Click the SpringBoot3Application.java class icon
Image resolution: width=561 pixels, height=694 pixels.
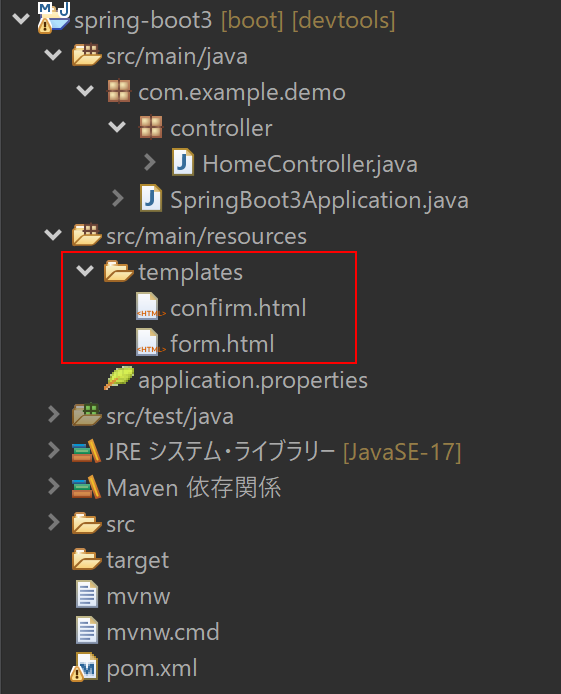click(x=151, y=198)
